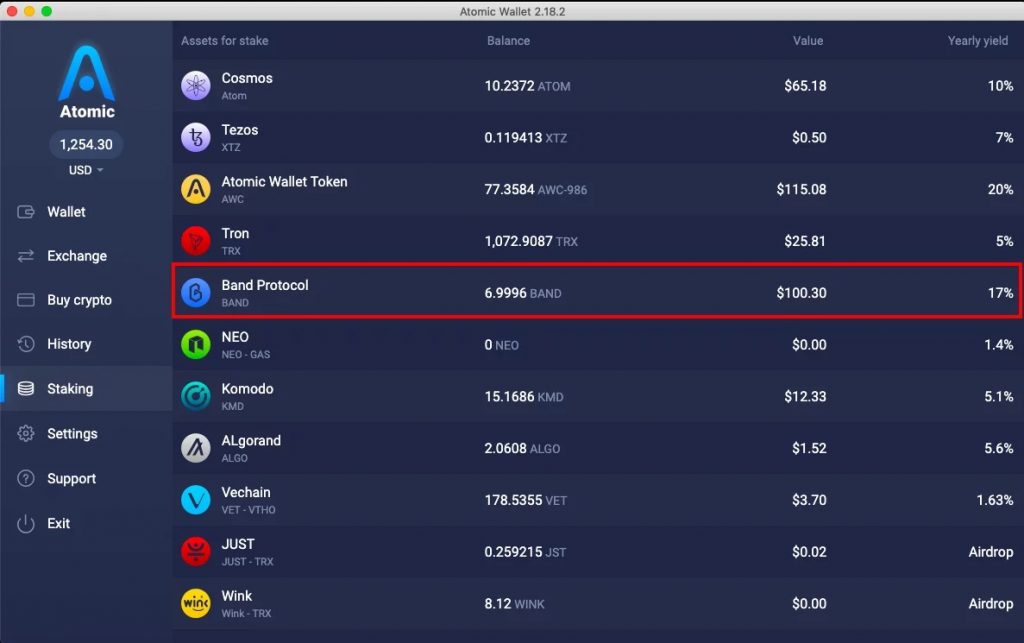Click the $115.08 value
The width and height of the screenshot is (1024, 643).
tap(801, 189)
